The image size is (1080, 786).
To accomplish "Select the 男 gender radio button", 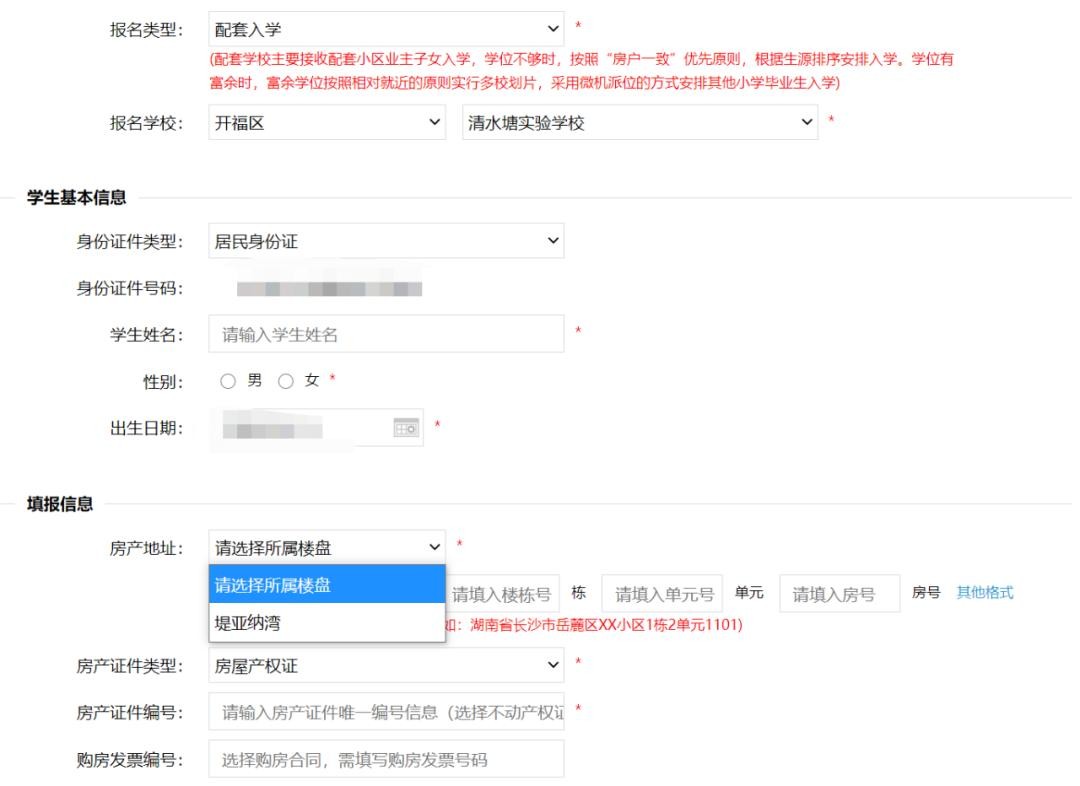I will point(228,381).
